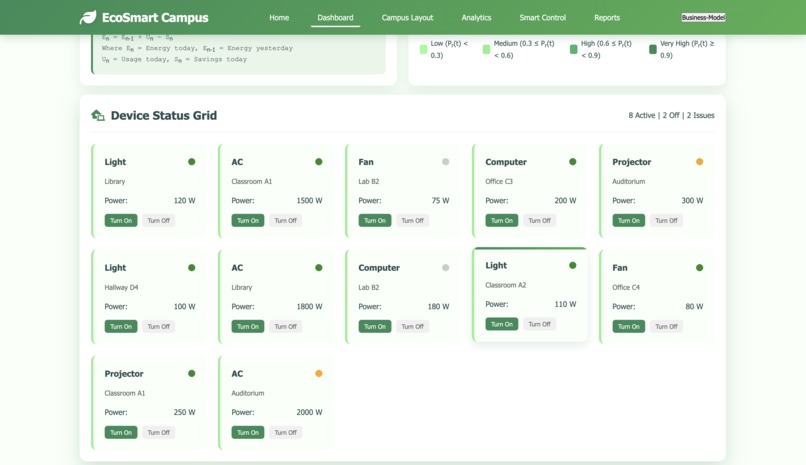Turn Off the Fan in Lab B2

point(412,220)
